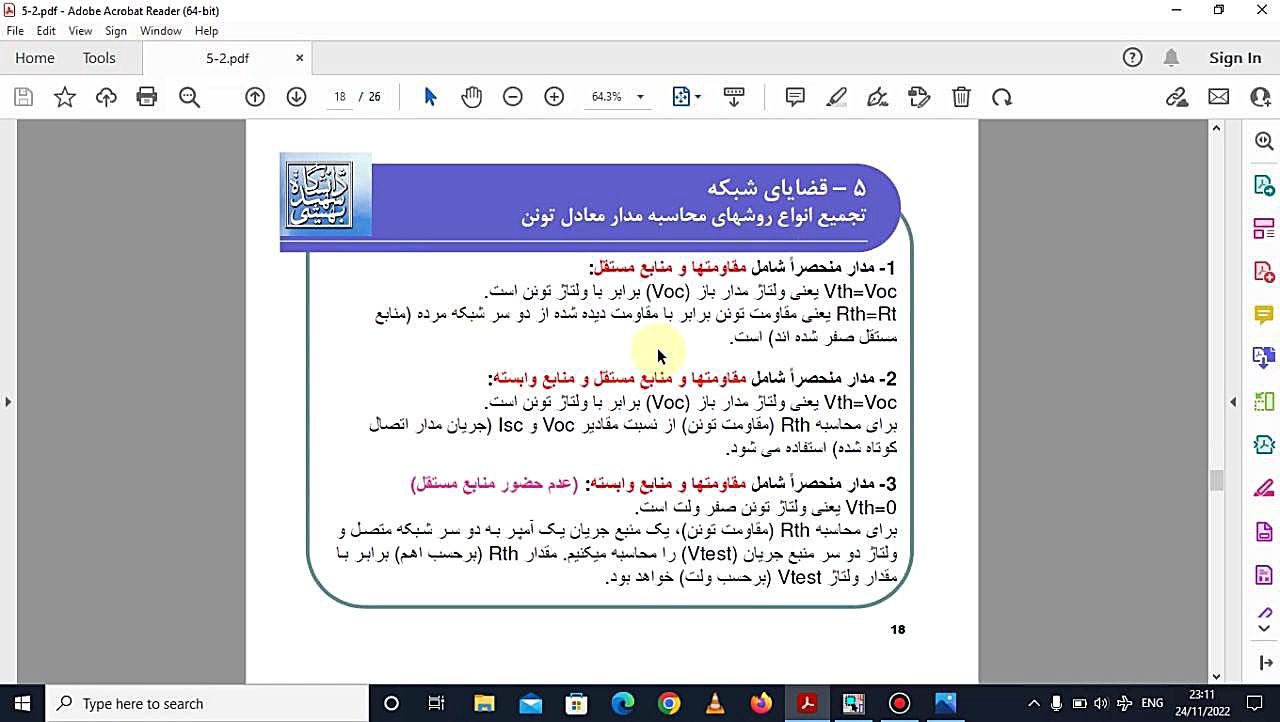
Task: Open the Windows notification center
Action: pos(1255,703)
